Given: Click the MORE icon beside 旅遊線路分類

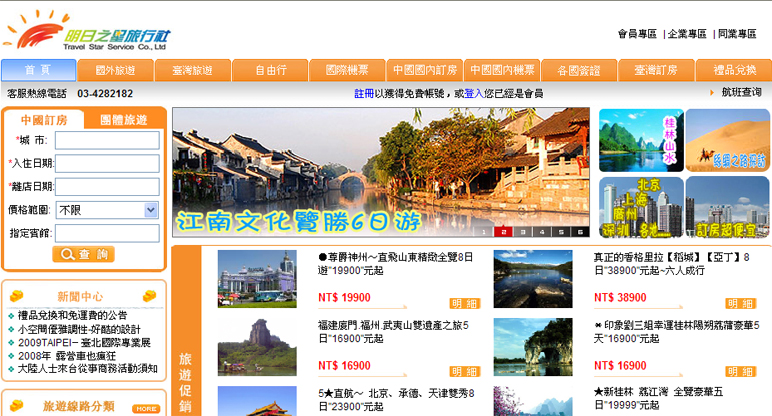Looking at the screenshot, I should click(146, 408).
